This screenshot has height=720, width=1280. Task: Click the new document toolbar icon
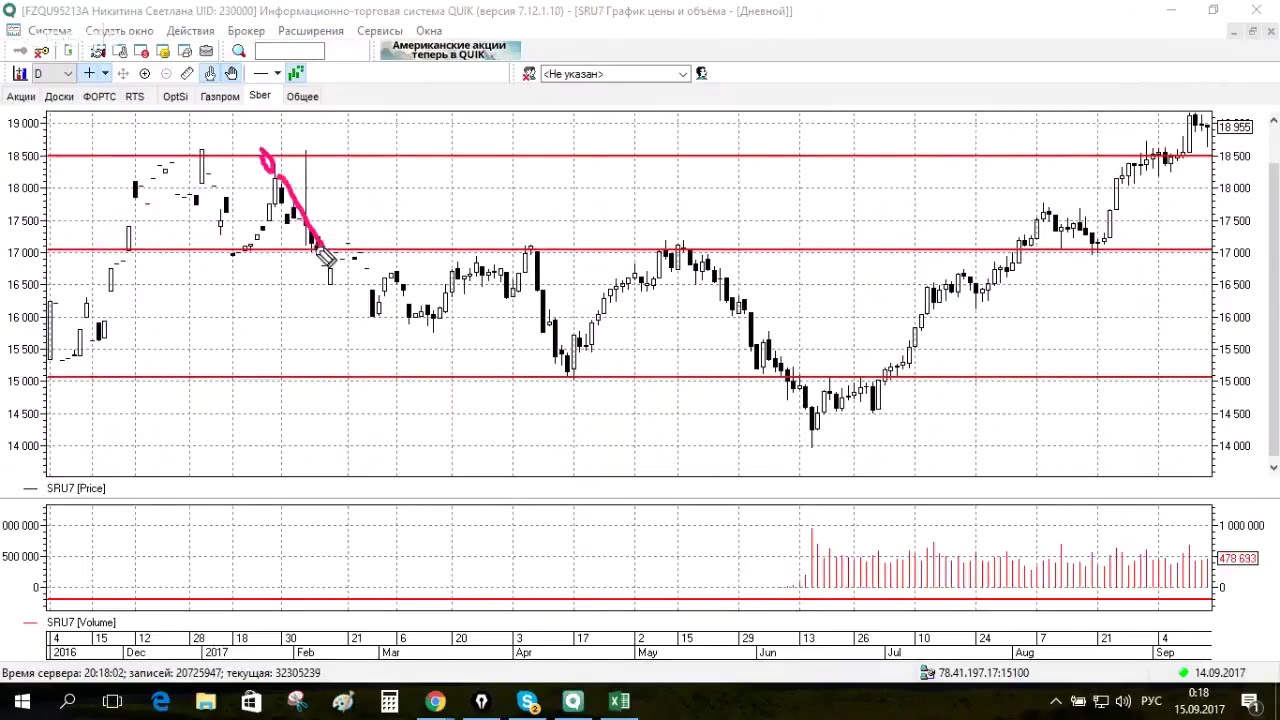coord(68,51)
